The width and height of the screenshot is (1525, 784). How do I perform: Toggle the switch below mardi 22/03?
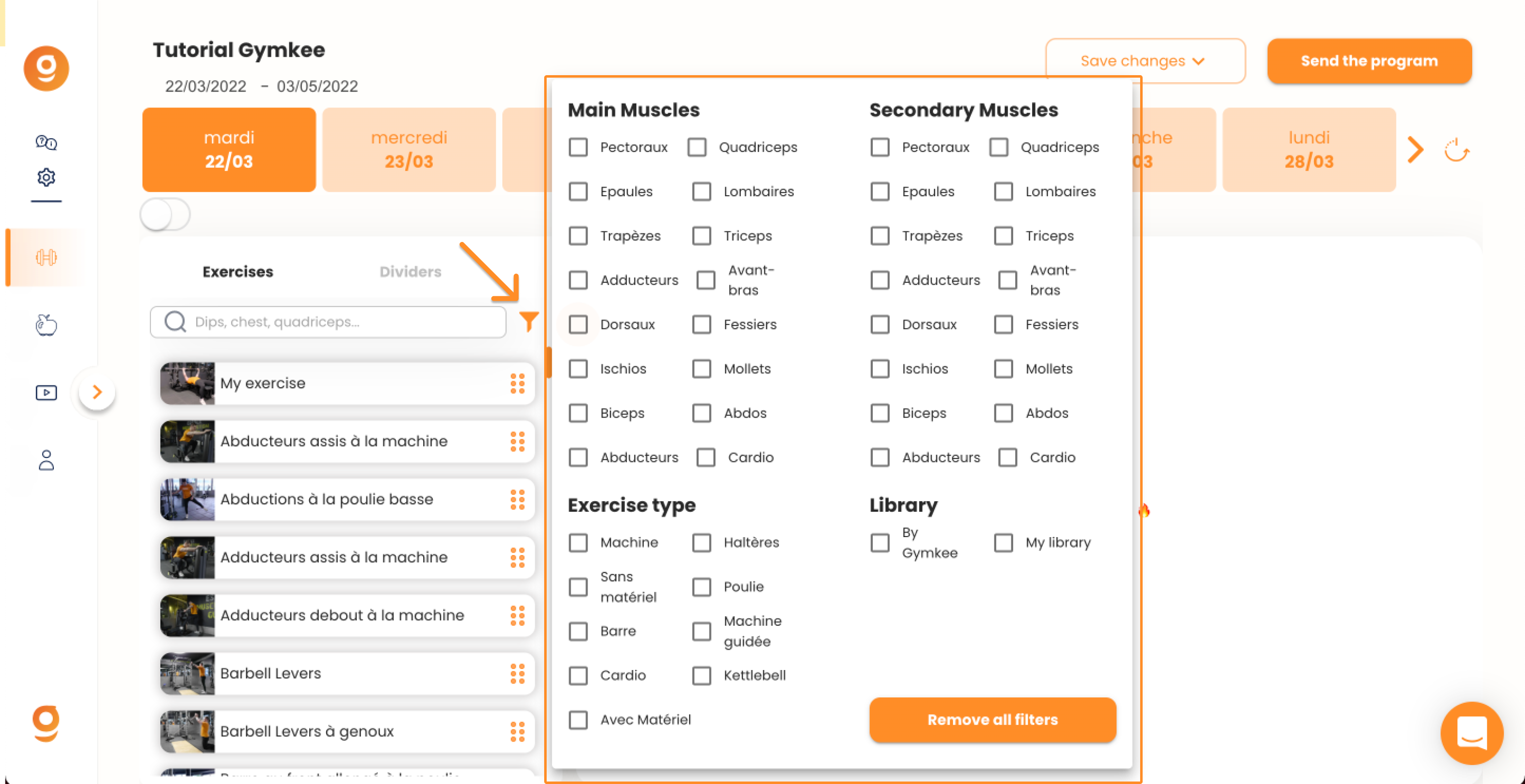coord(165,214)
